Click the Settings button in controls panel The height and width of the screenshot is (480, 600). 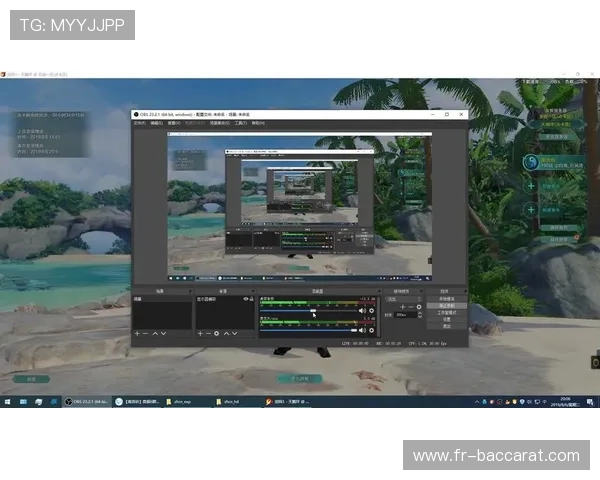[x=446, y=319]
